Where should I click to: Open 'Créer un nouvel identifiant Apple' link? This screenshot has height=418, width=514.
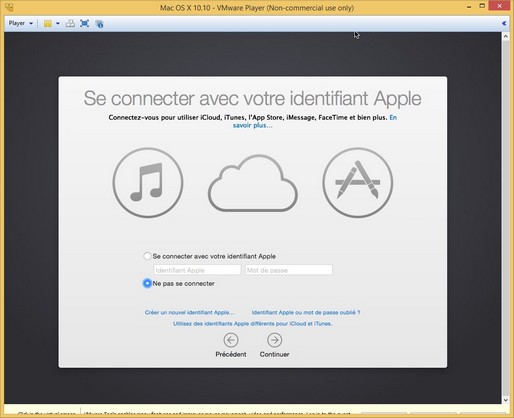coord(189,312)
